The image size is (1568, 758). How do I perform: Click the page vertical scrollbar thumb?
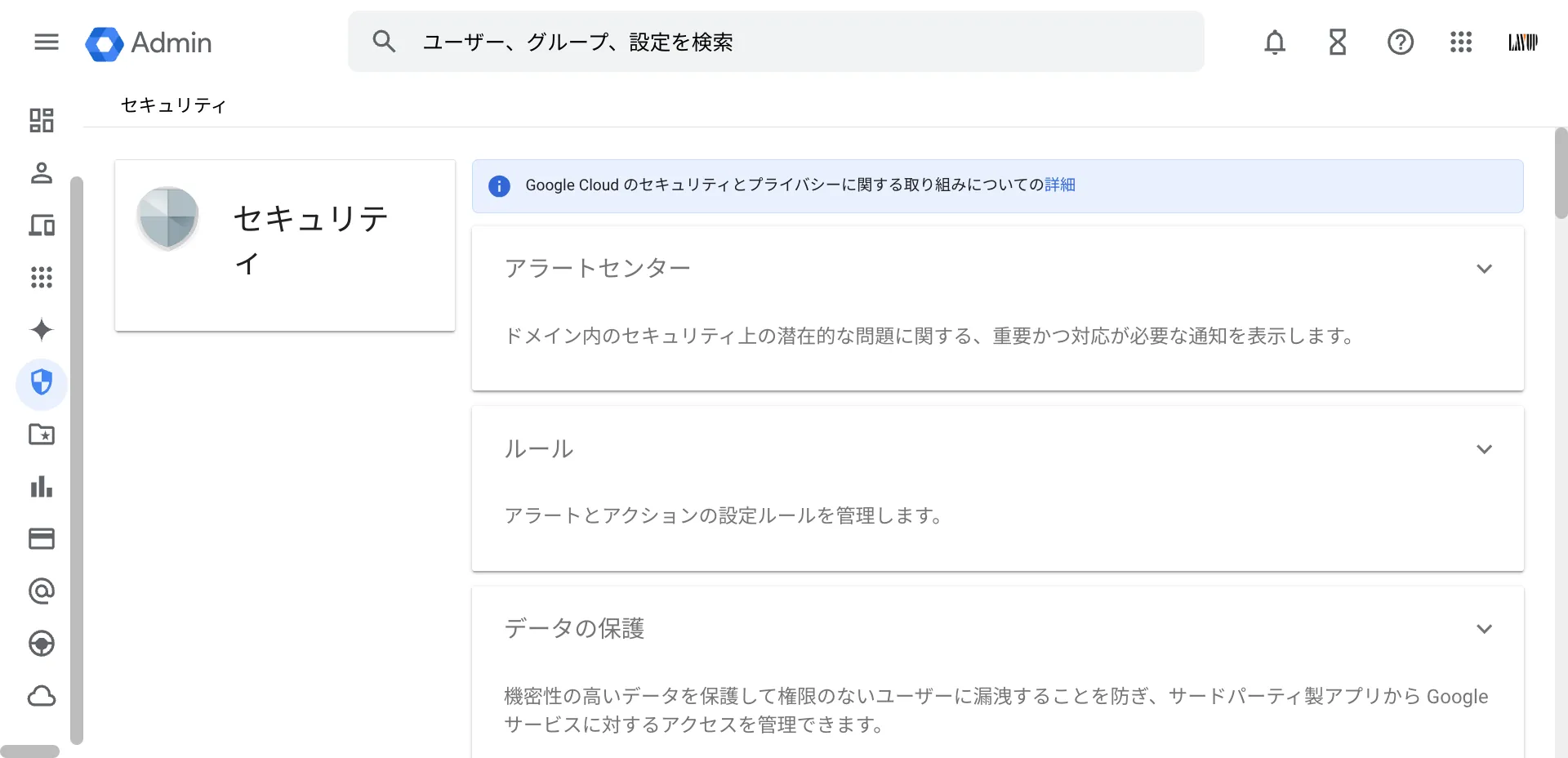[1561, 173]
